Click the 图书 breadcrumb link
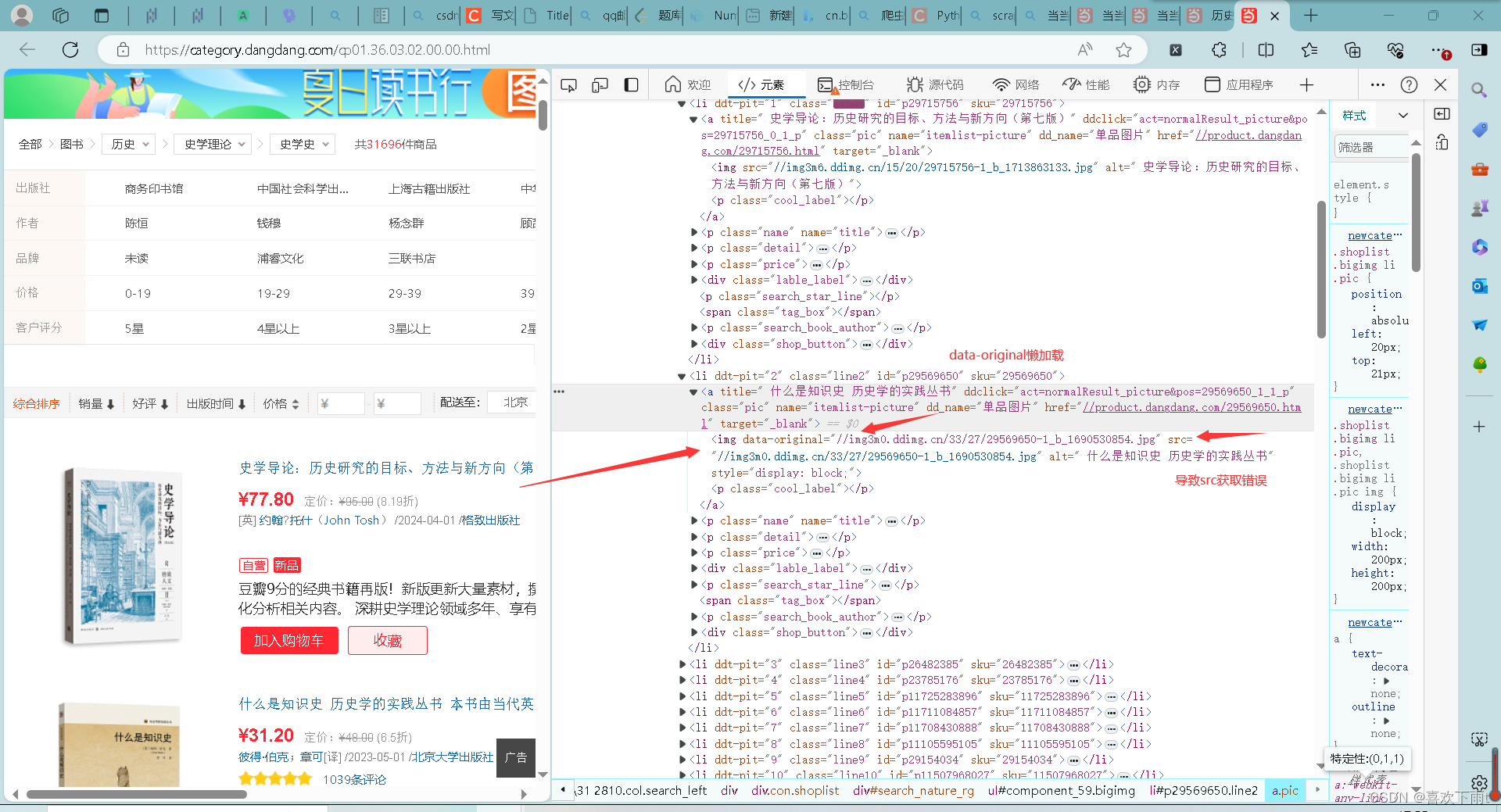 (71, 144)
